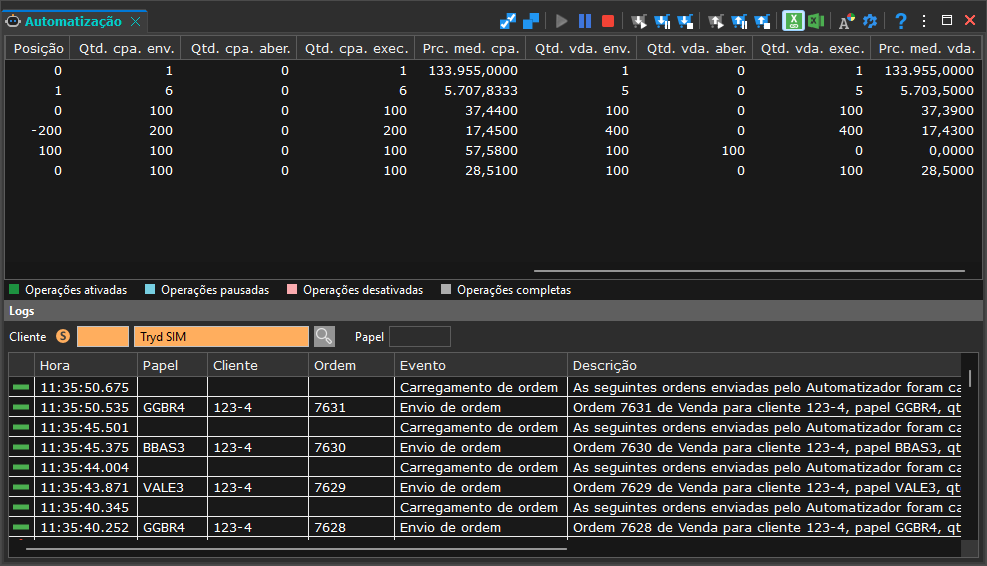Click the stop sell orders cart icon
This screenshot has width=987, height=566.
tap(762, 21)
